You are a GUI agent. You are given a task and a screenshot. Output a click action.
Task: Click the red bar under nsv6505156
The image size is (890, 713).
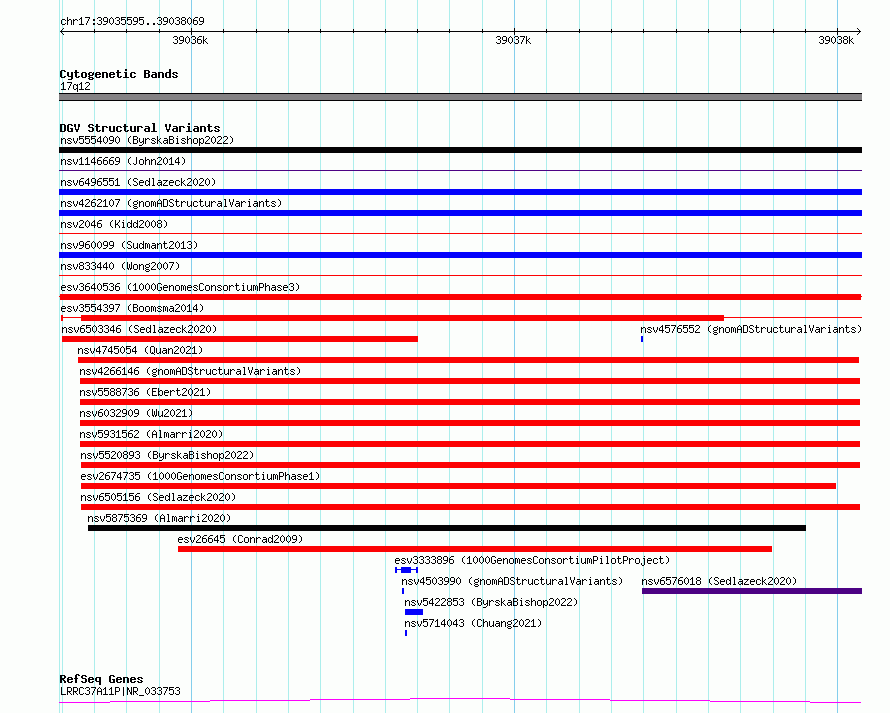click(x=471, y=507)
